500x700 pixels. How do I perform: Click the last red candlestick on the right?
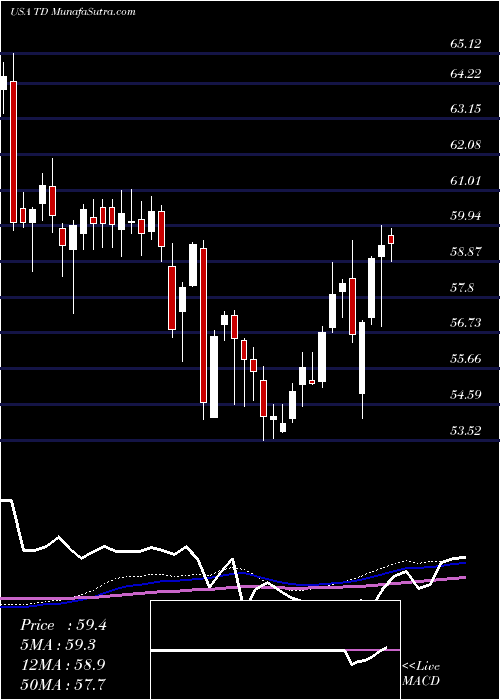392,239
